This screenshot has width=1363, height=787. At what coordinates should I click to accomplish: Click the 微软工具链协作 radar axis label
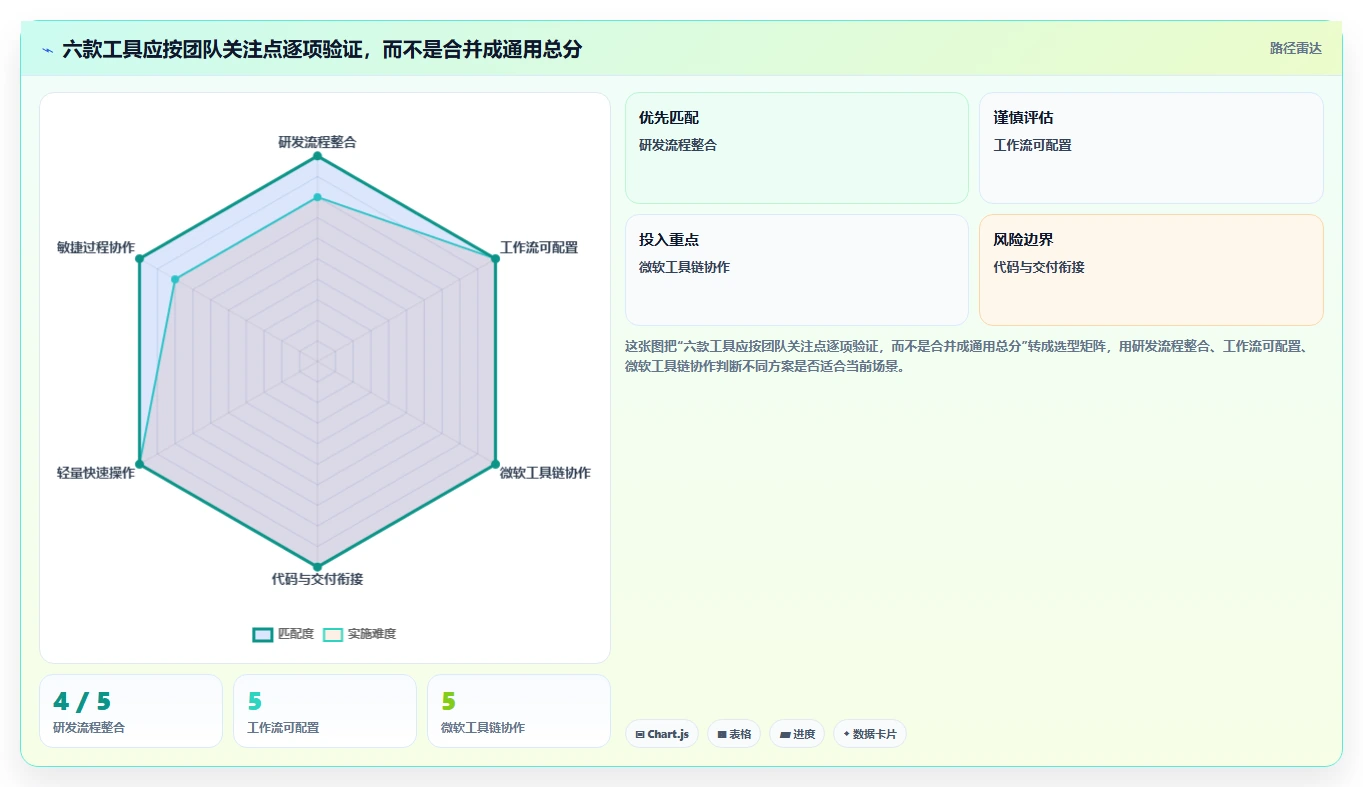[x=545, y=473]
